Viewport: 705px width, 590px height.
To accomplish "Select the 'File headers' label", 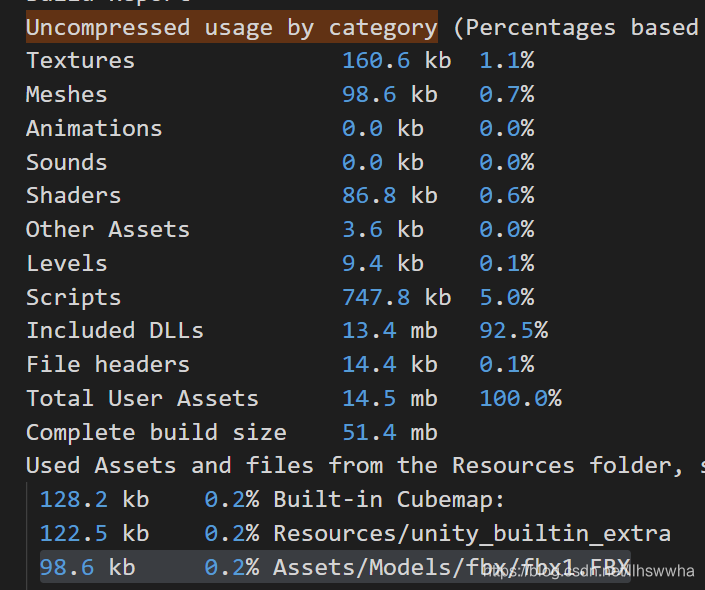I will coord(108,364).
